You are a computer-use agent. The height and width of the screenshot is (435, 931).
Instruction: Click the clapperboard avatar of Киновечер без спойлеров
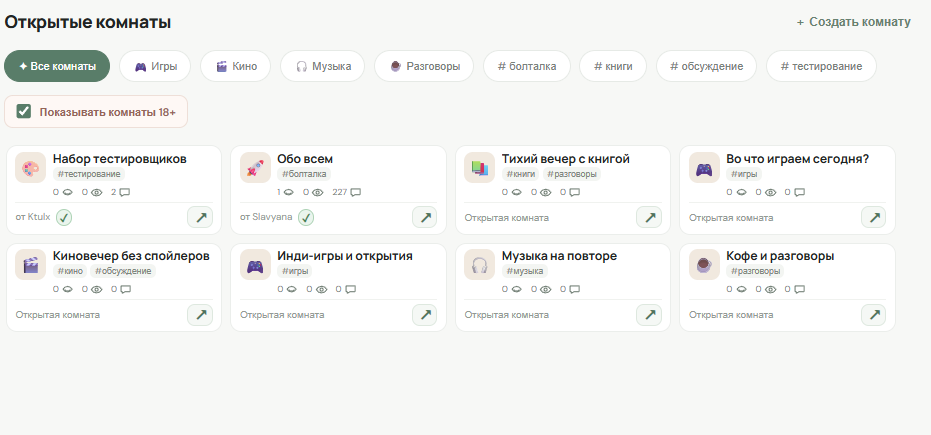click(x=31, y=265)
